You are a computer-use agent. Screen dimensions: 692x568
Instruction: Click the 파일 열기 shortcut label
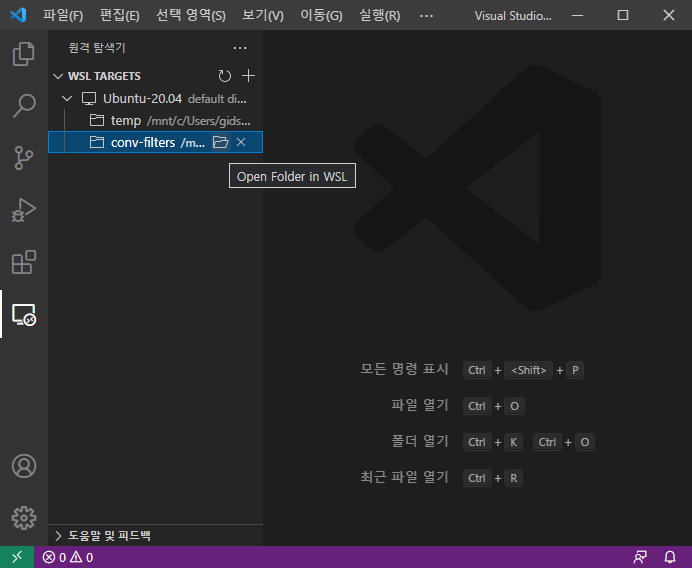tap(420, 405)
